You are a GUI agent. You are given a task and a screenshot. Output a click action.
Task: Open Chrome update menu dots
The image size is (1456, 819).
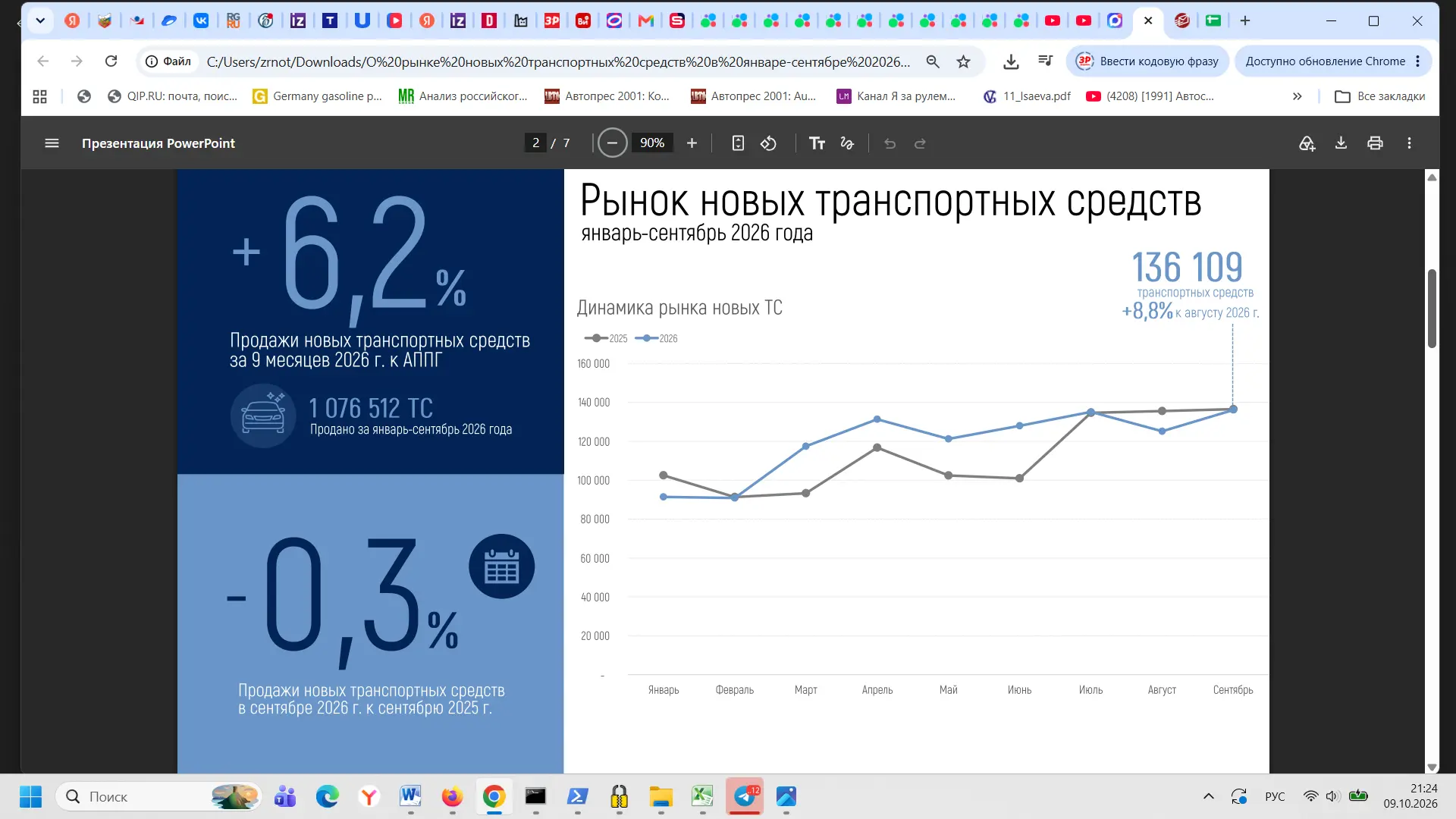coord(1417,61)
